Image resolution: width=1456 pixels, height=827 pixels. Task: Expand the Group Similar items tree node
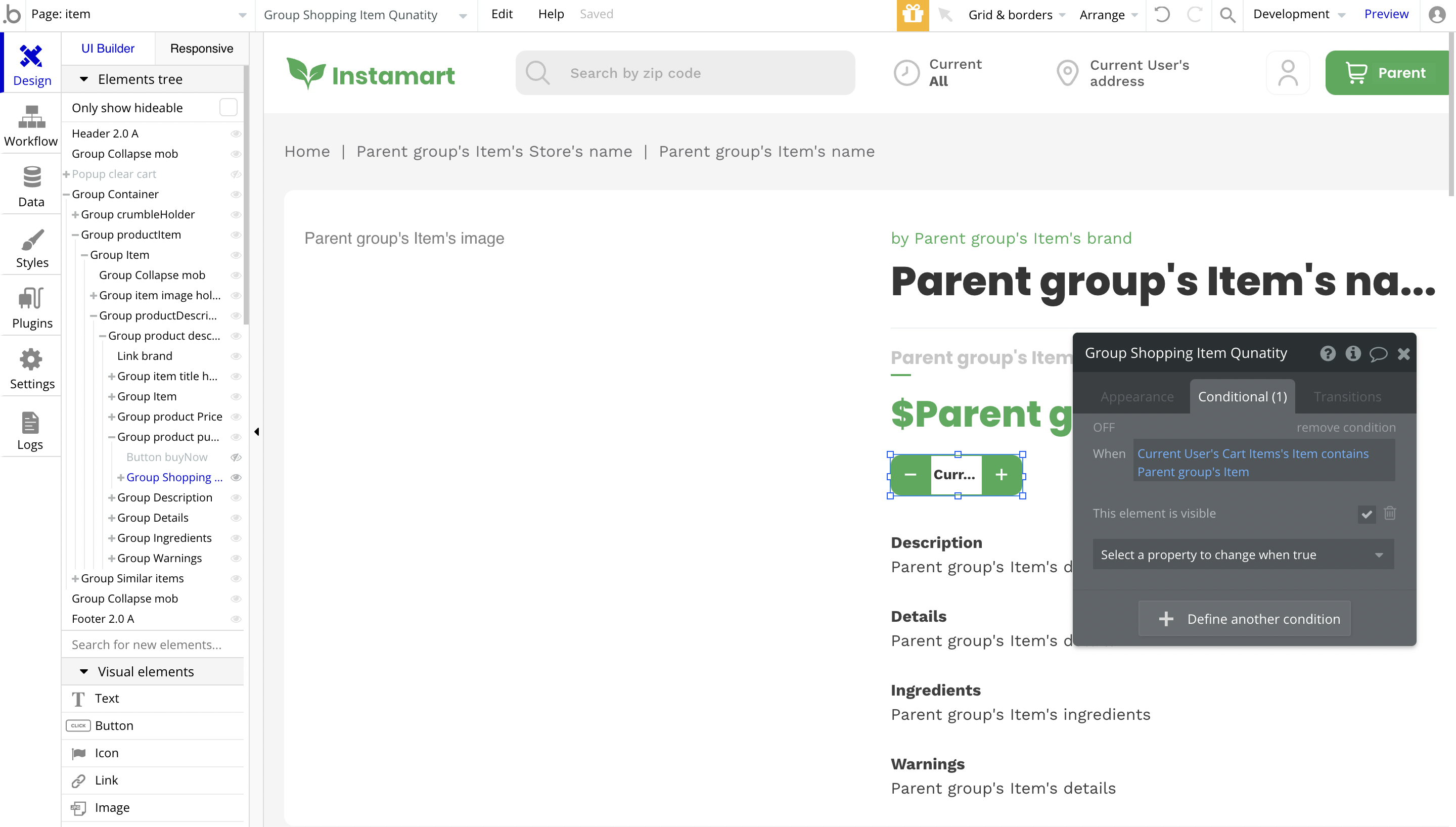click(75, 579)
